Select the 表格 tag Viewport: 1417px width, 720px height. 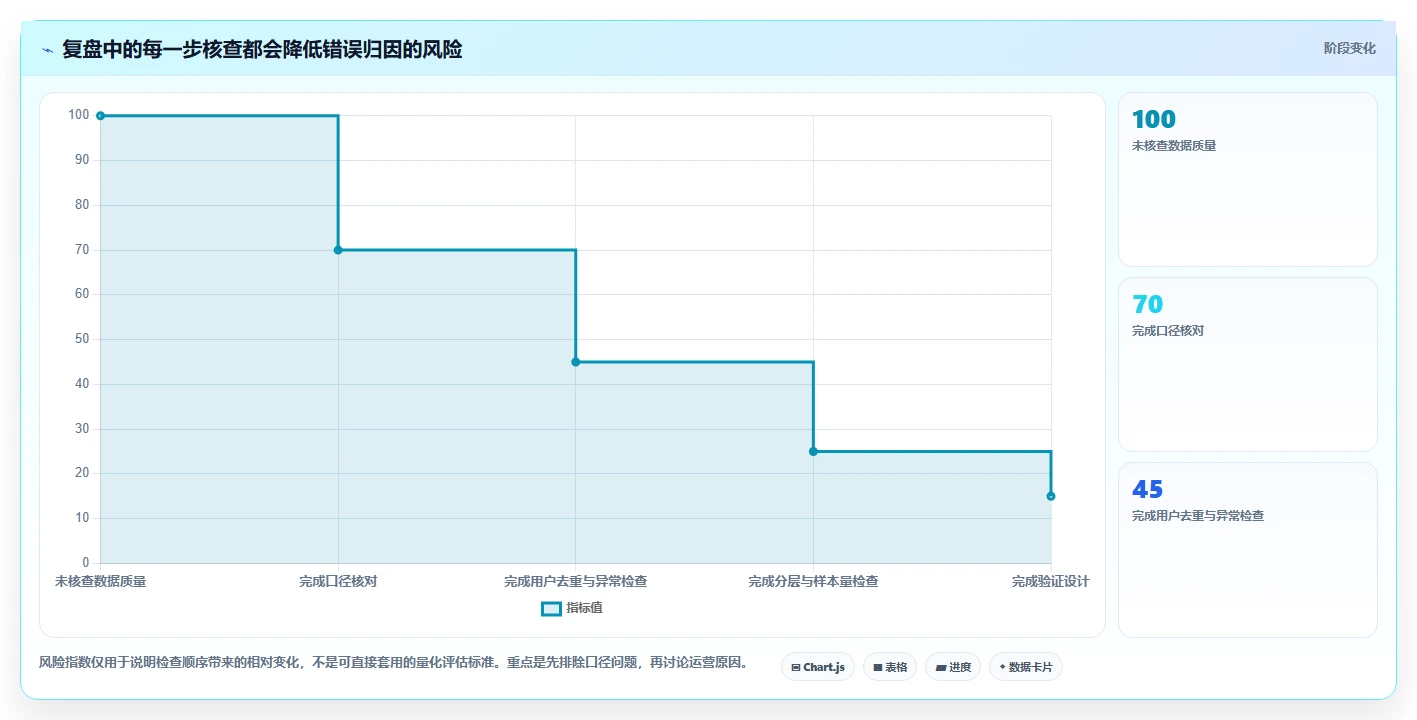click(890, 667)
